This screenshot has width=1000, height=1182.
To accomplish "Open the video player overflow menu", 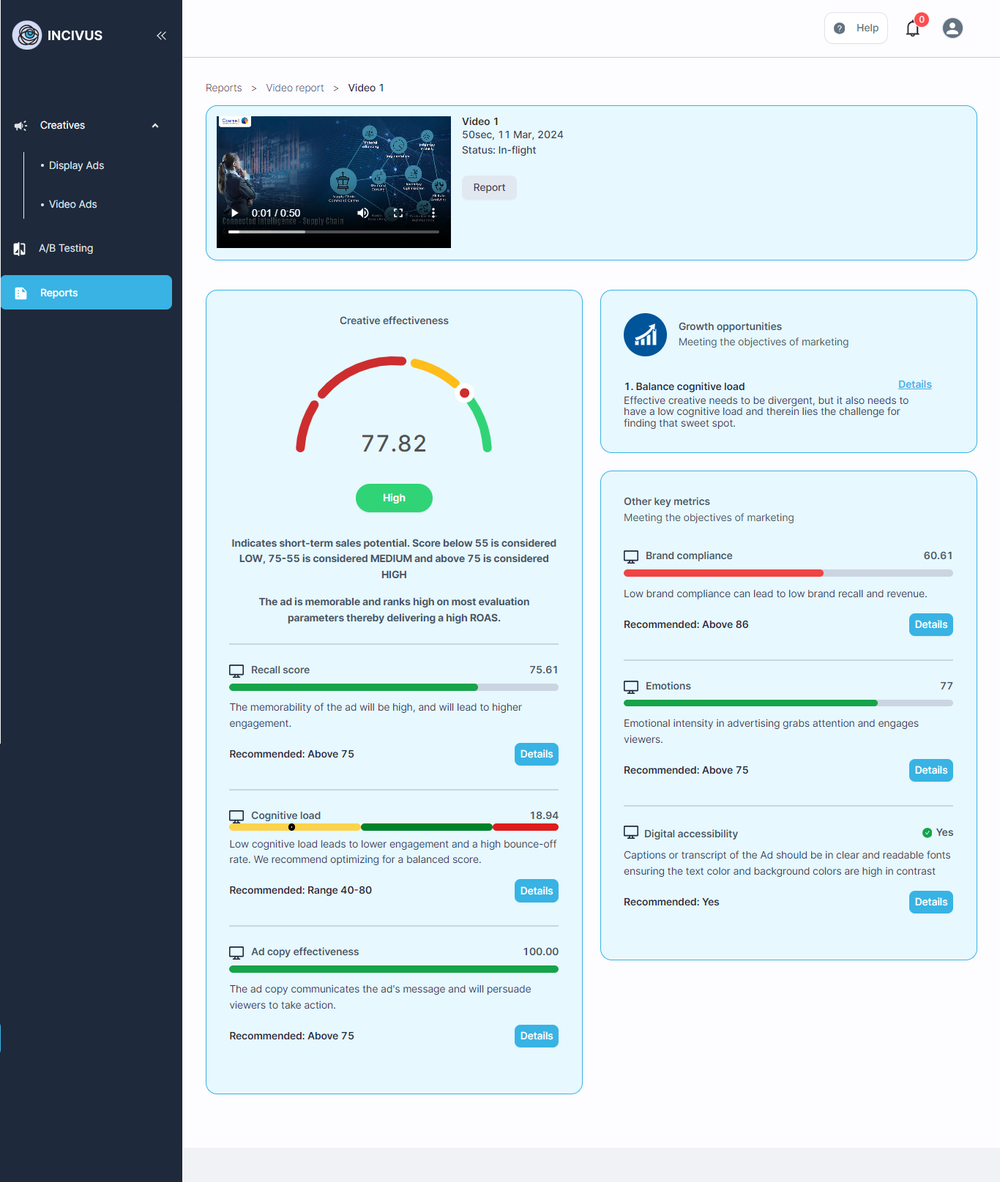I will tap(434, 212).
